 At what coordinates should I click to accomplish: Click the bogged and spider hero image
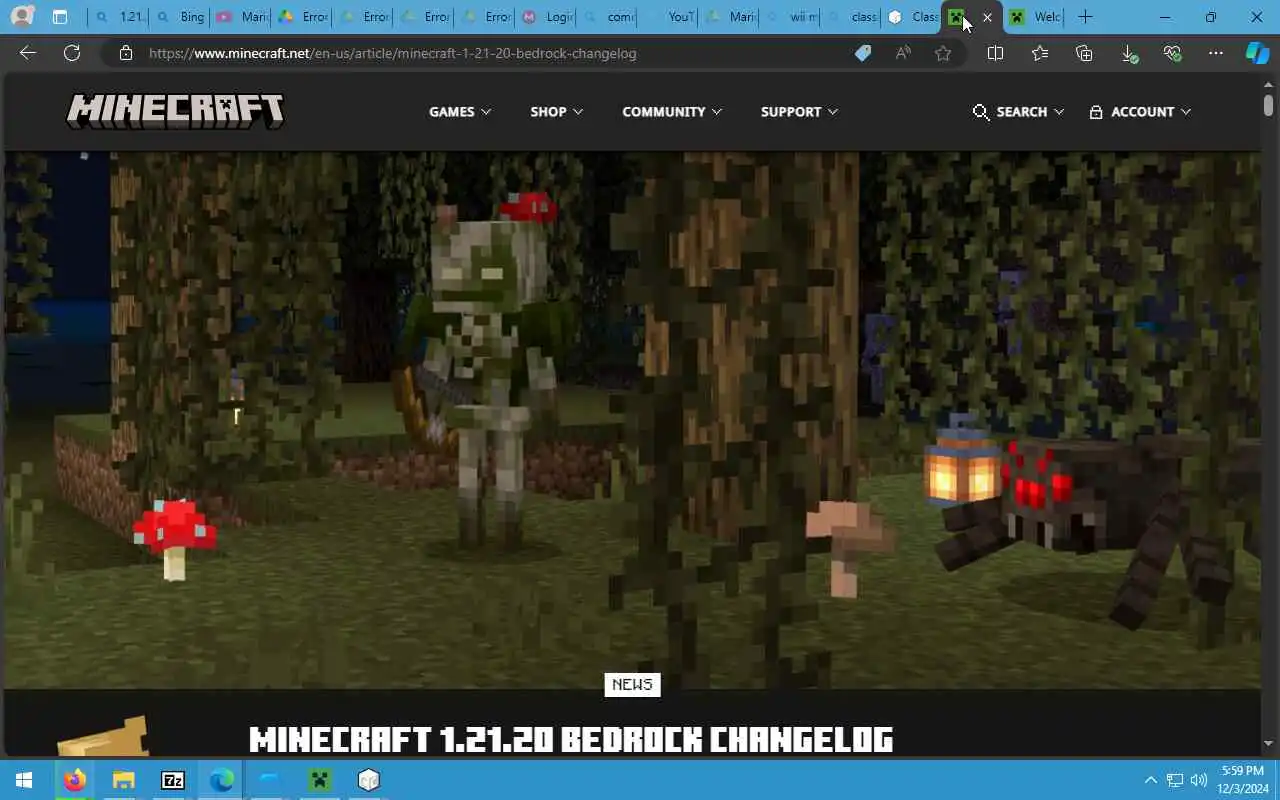[632, 420]
